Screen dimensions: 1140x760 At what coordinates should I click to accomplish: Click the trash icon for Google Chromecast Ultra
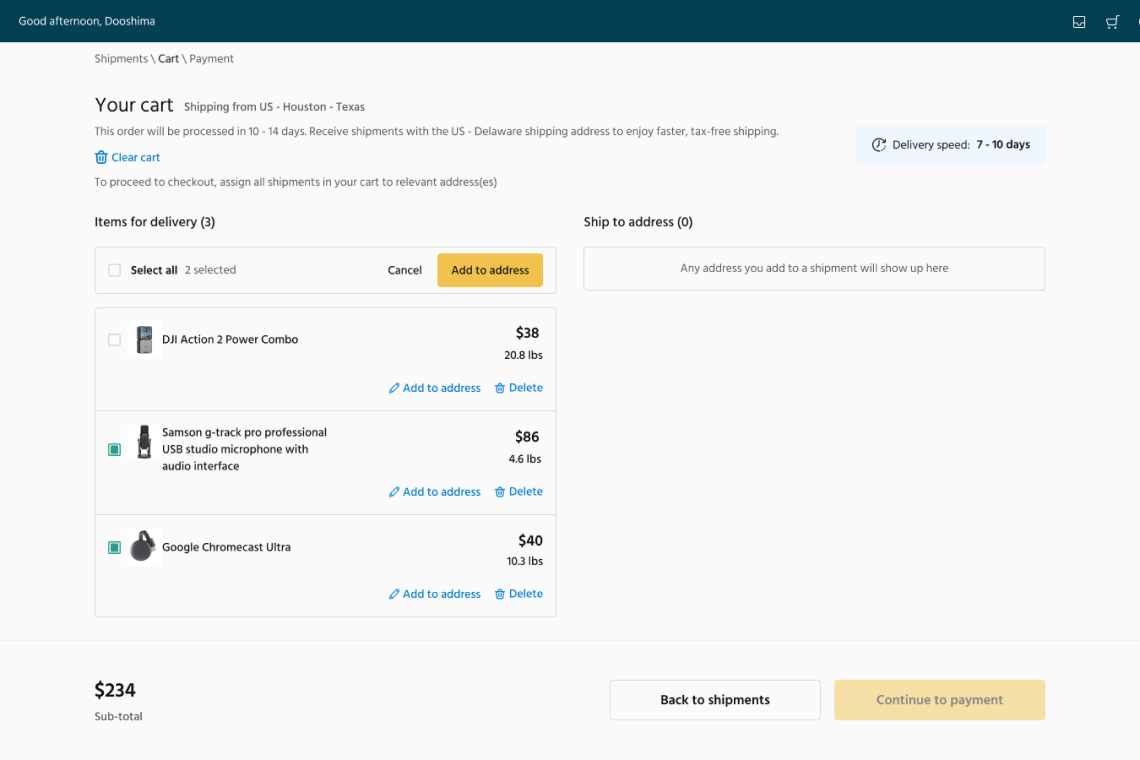499,594
